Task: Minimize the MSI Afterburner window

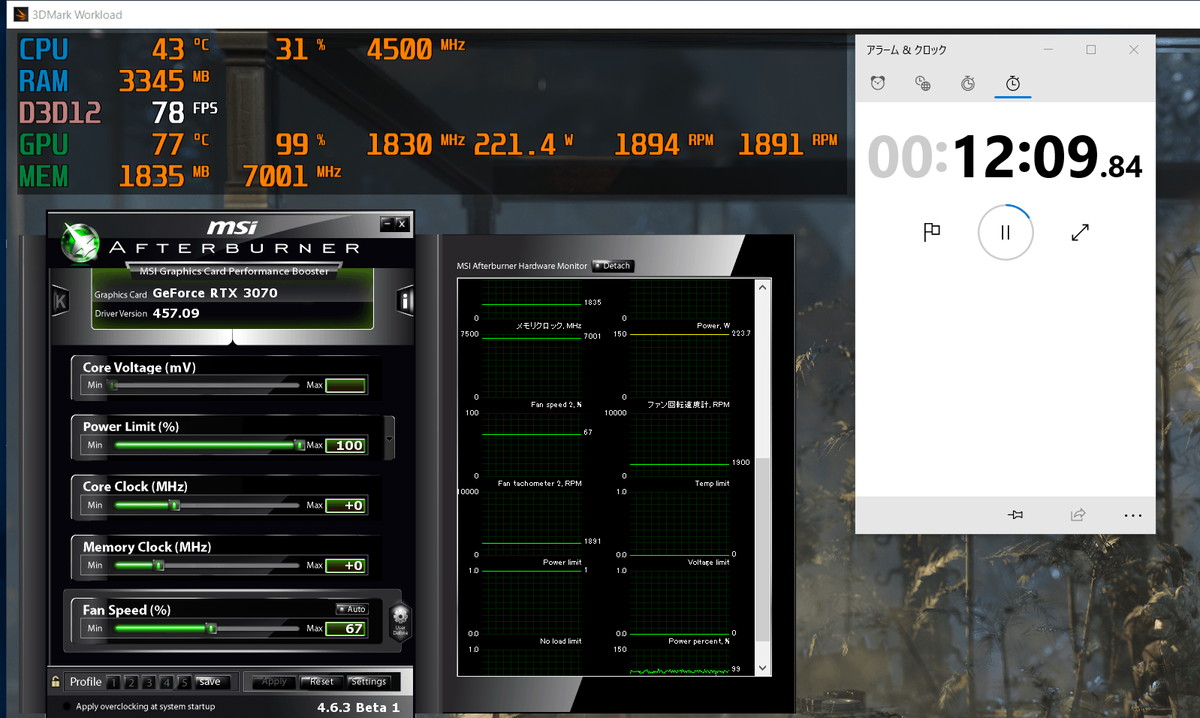Action: (387, 223)
